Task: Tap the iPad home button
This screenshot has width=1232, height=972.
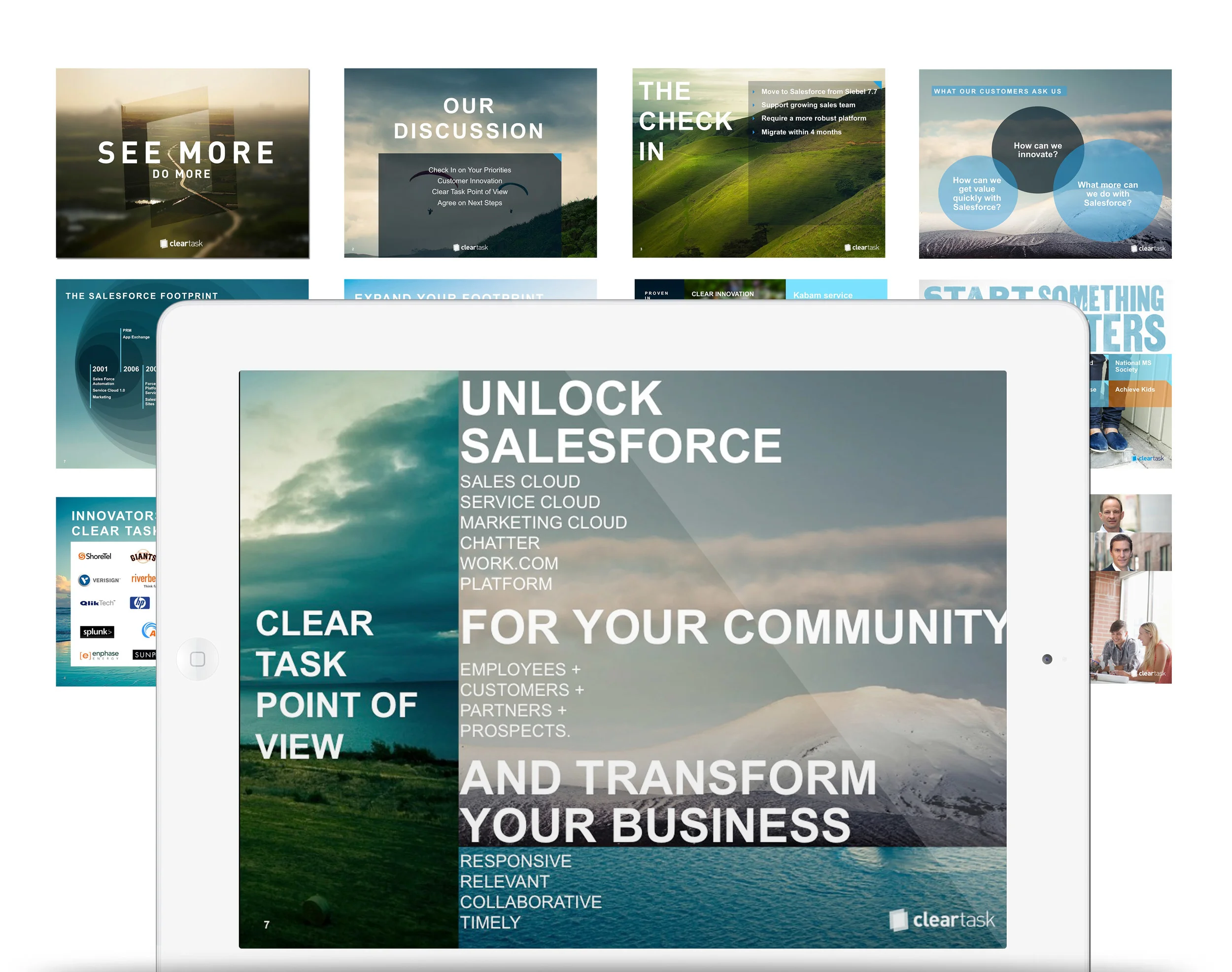Action: (x=198, y=659)
